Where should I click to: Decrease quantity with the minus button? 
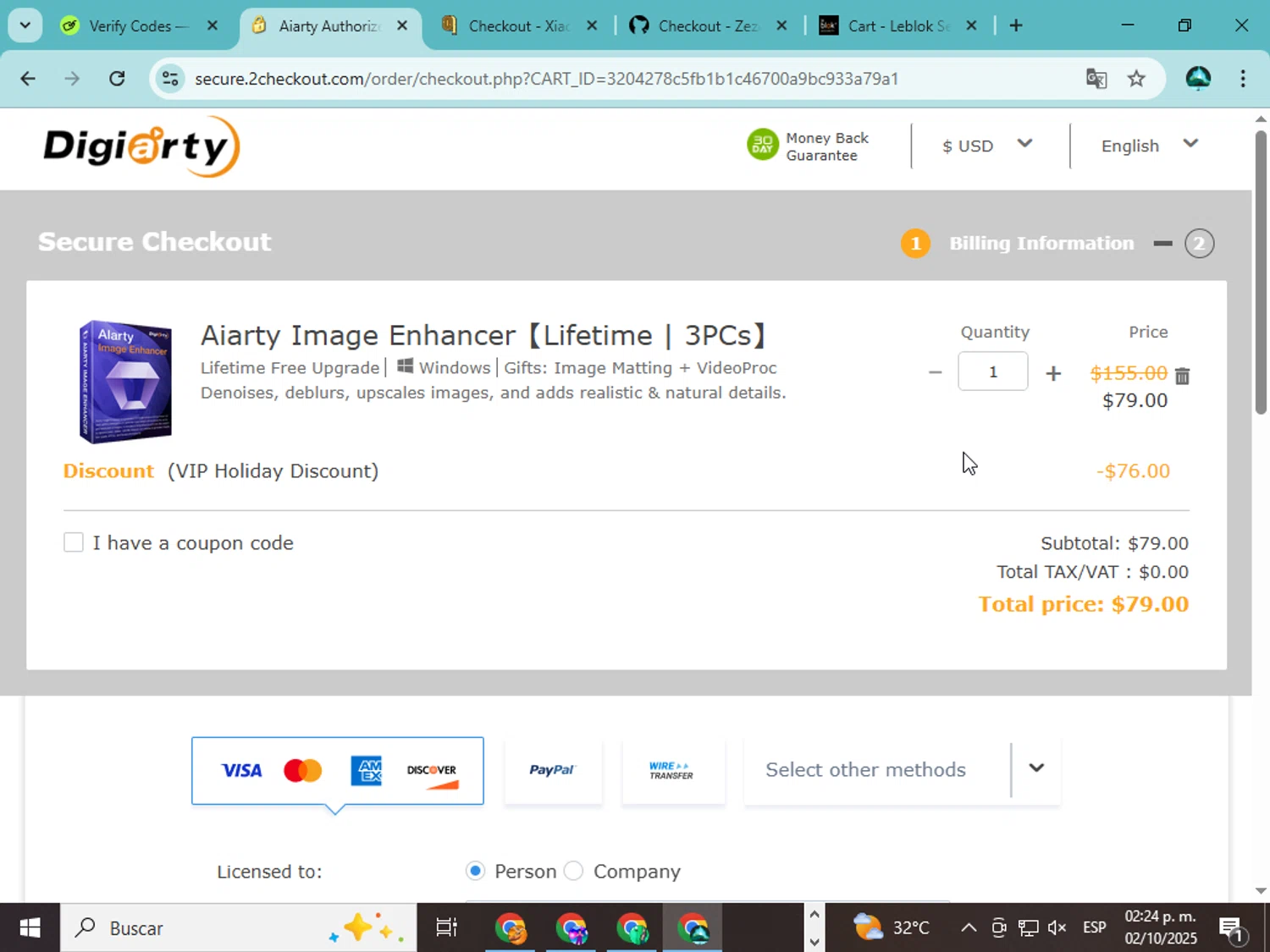pos(935,372)
